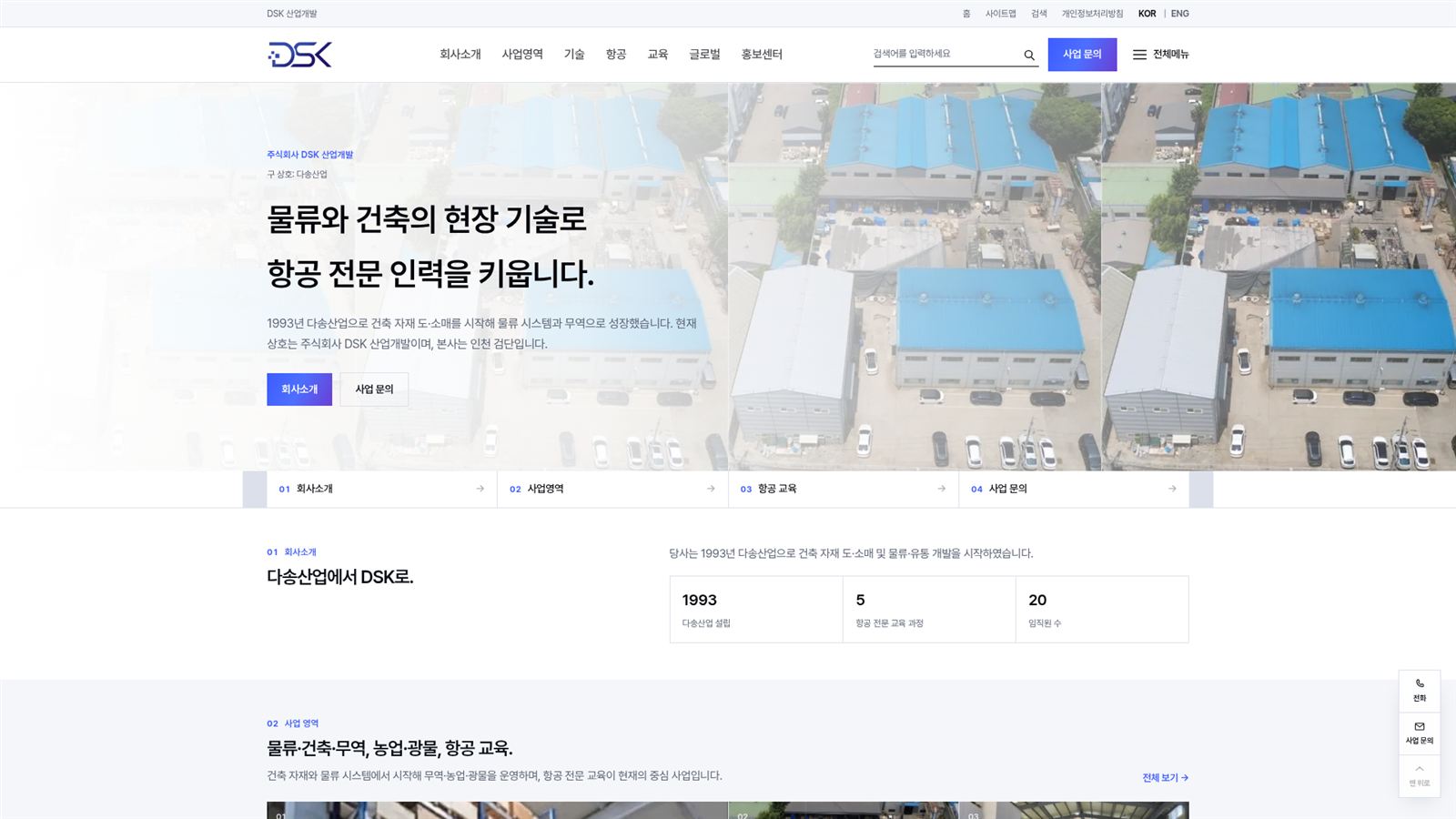Screen dimensions: 1456x819
Task: Click the 물류·건축·무역, 농업·광물, 항공 교육. heading
Action: [389, 749]
